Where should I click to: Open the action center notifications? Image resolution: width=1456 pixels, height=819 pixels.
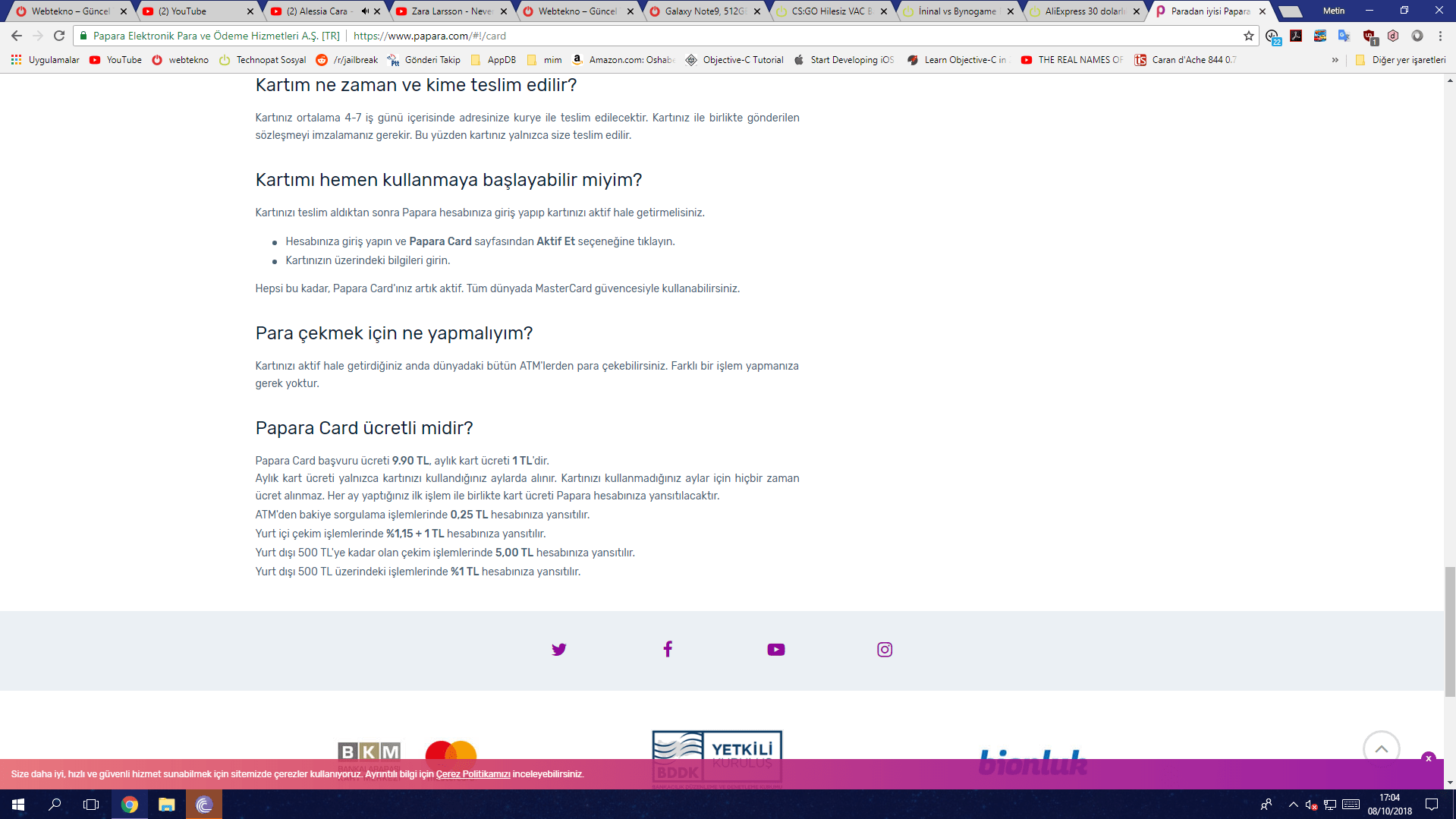(x=1432, y=805)
